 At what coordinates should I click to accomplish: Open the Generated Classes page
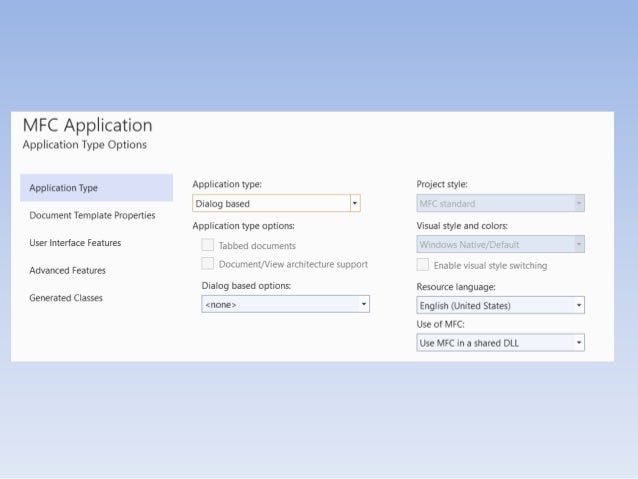(x=66, y=298)
